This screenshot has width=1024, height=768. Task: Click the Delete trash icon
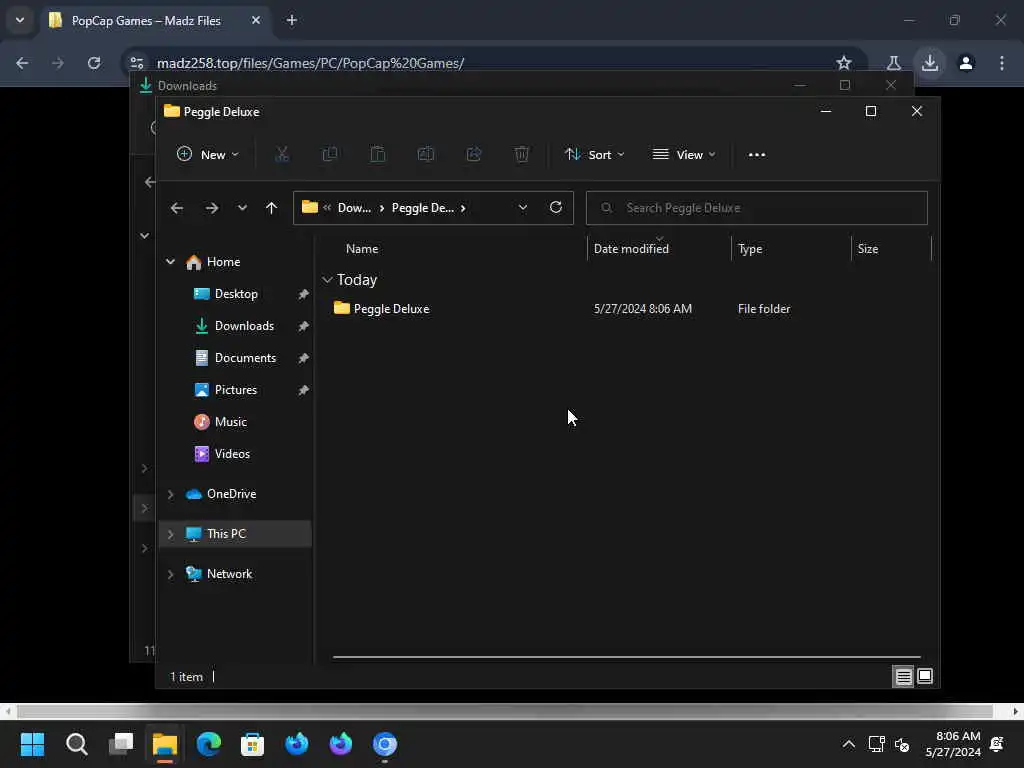(522, 155)
